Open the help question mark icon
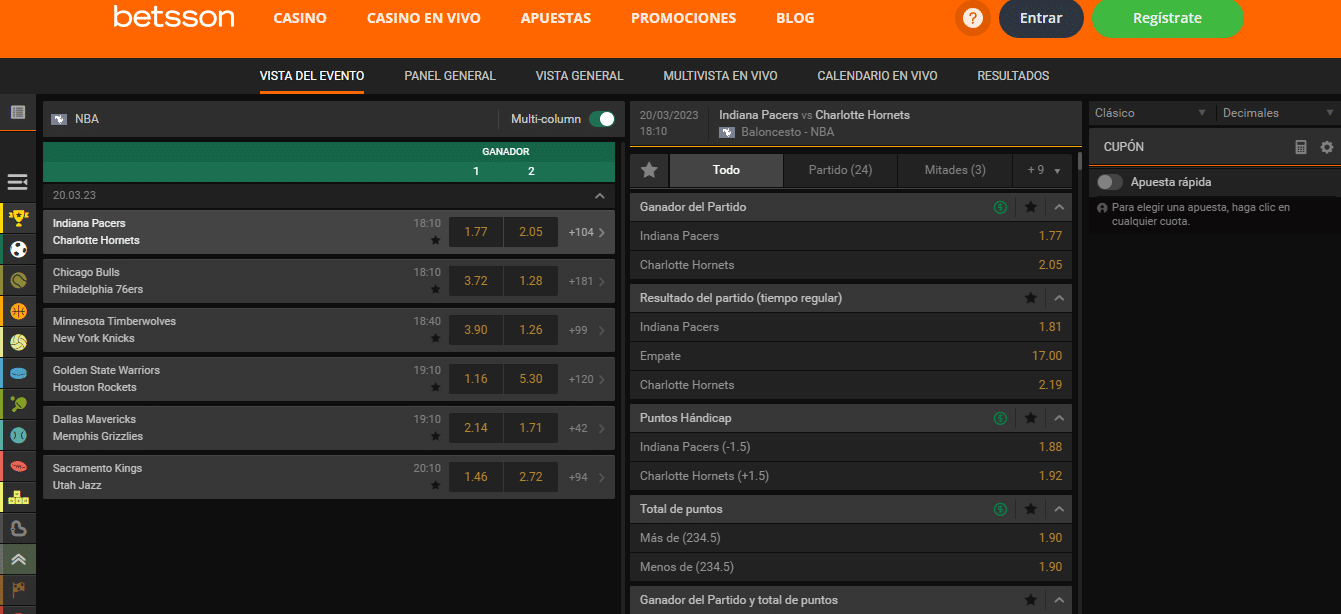 [x=971, y=18]
